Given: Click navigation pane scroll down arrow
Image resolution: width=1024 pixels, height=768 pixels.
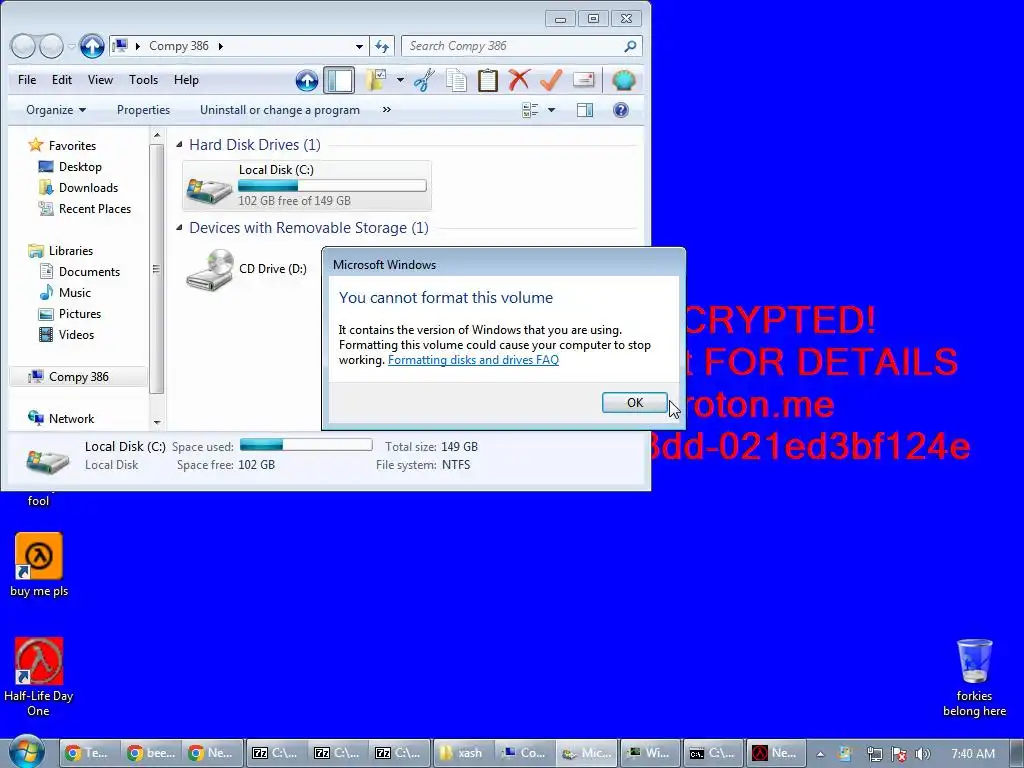Looking at the screenshot, I should pyautogui.click(x=157, y=423).
